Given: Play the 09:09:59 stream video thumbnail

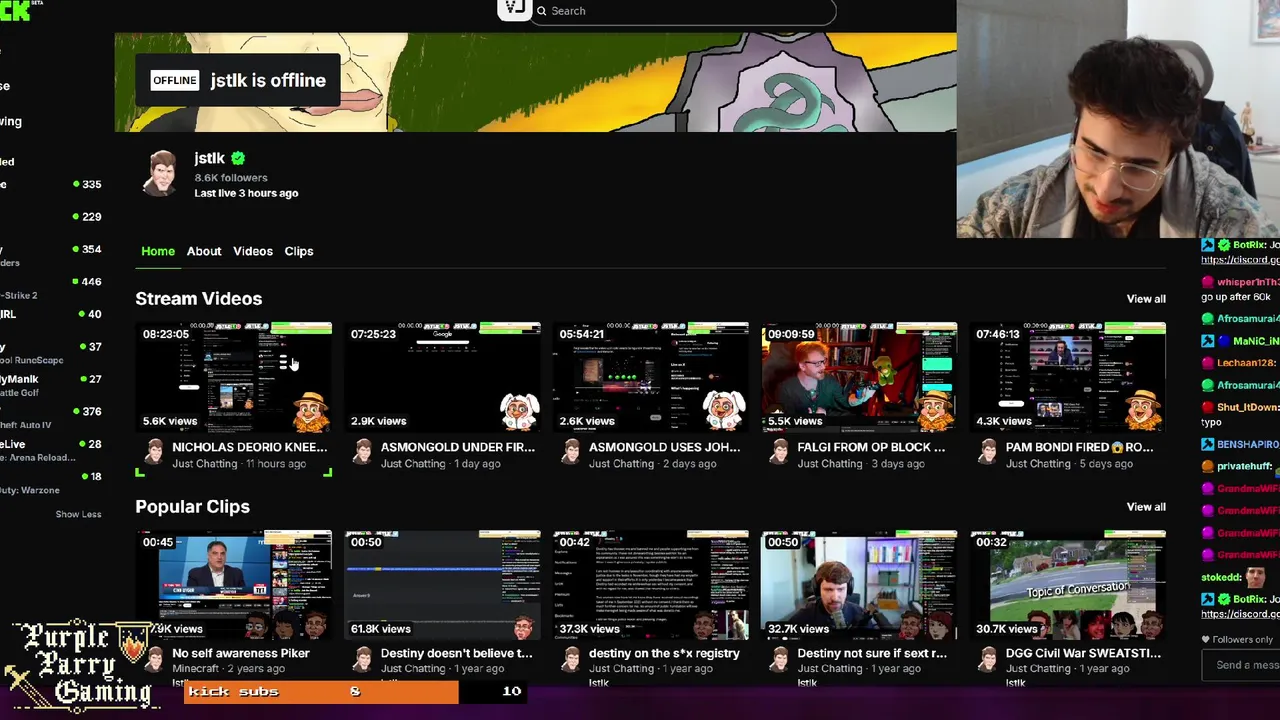Looking at the screenshot, I should coord(859,377).
